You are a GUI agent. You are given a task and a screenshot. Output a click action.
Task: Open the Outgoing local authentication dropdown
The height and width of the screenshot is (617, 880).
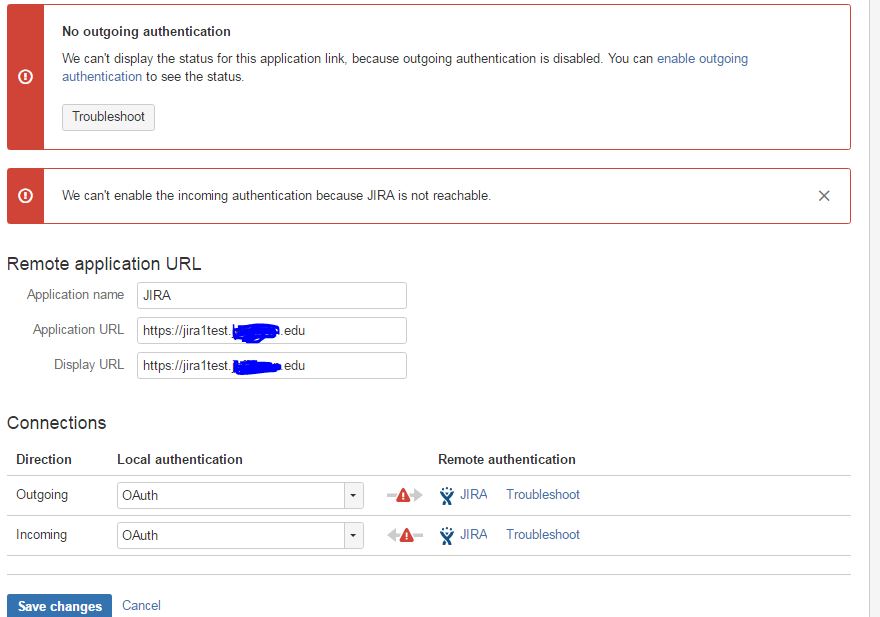(240, 495)
